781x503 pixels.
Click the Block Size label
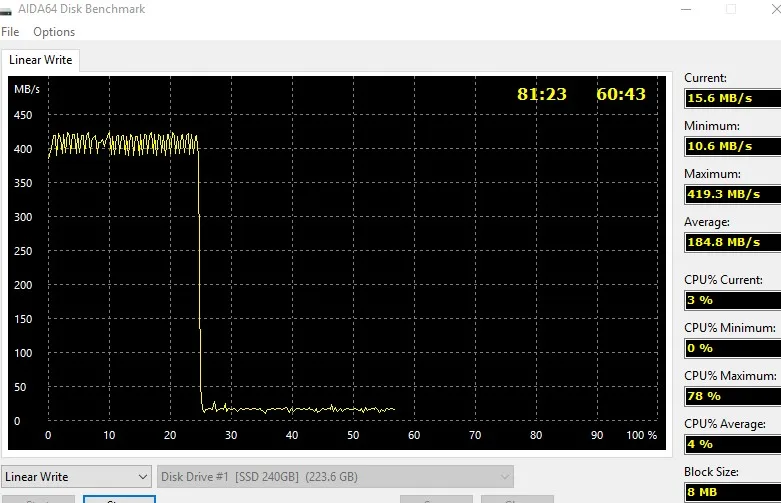[x=711, y=472]
